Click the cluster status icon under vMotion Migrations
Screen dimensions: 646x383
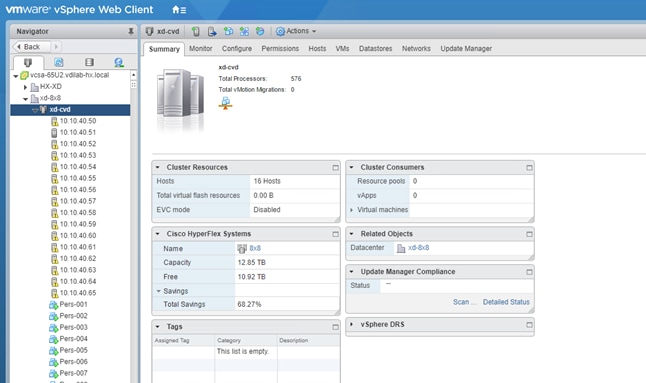(225, 103)
